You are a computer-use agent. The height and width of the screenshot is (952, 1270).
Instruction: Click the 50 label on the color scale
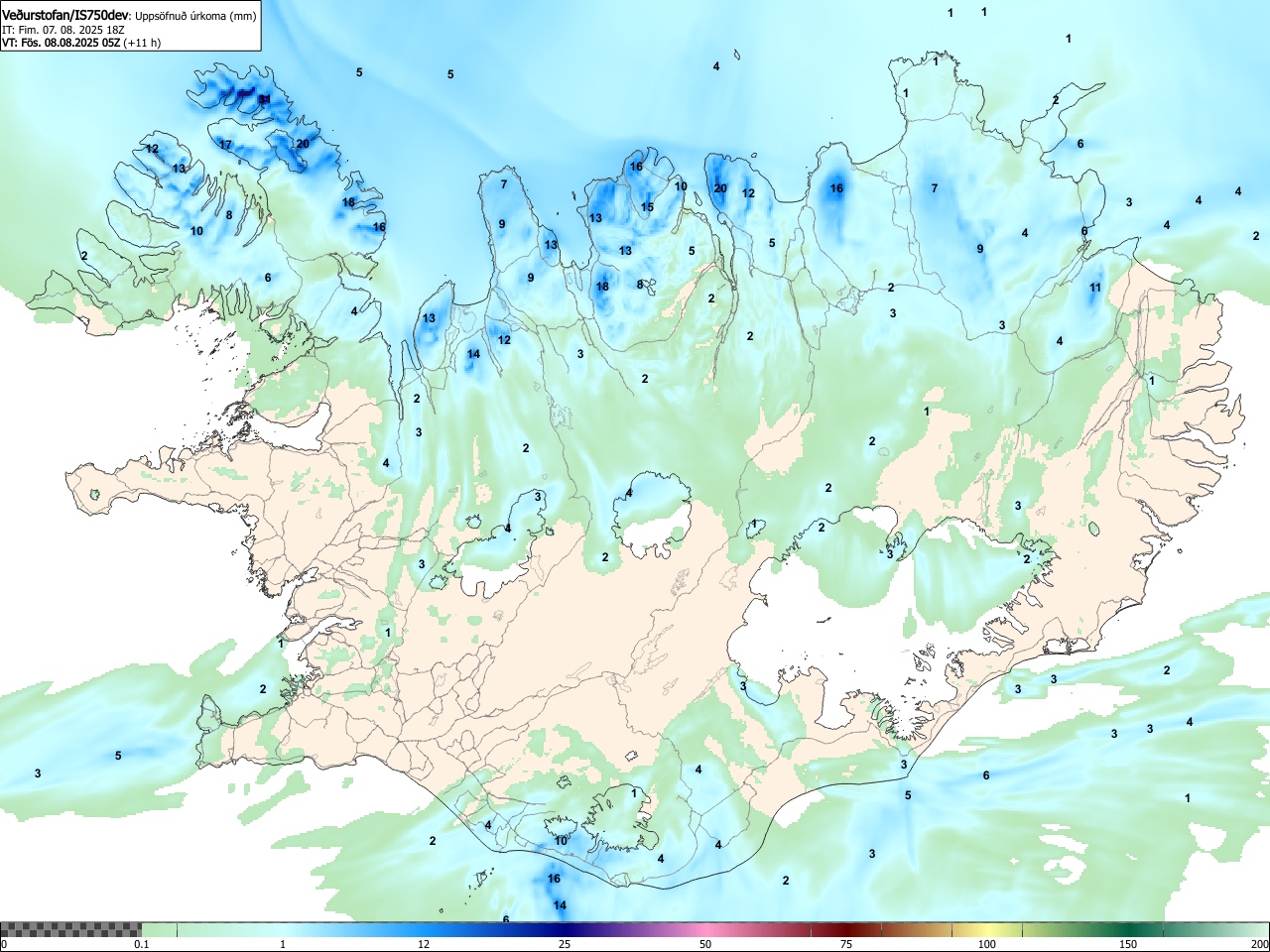[705, 944]
